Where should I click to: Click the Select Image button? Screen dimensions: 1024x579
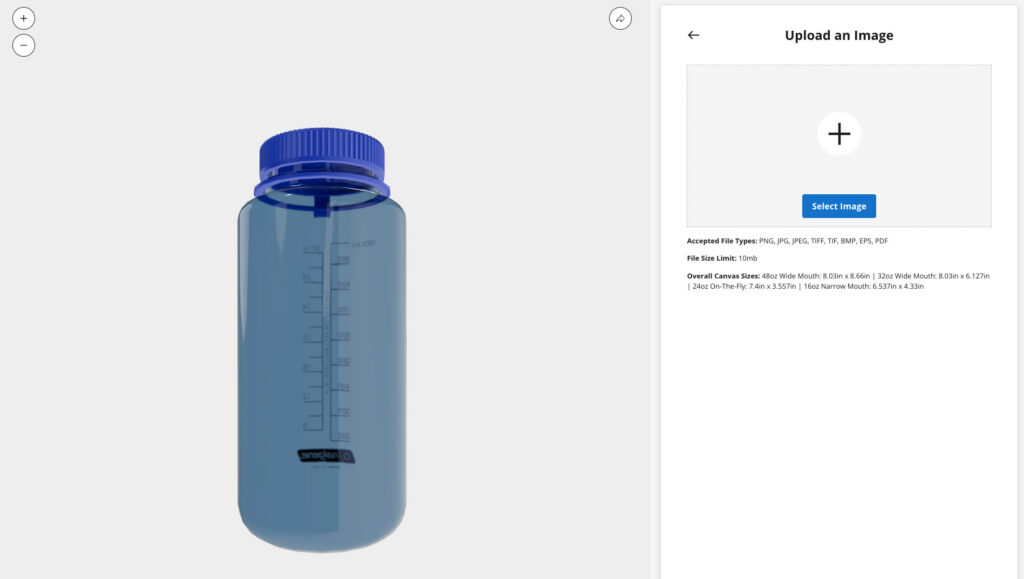tap(839, 206)
